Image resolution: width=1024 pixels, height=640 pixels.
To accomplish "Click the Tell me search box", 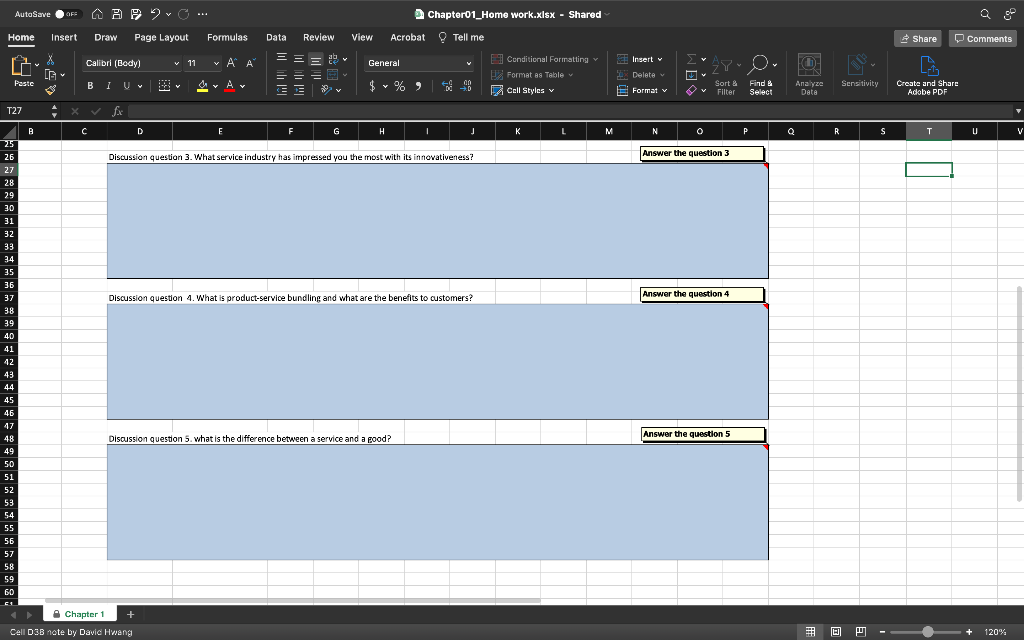I will 461,37.
